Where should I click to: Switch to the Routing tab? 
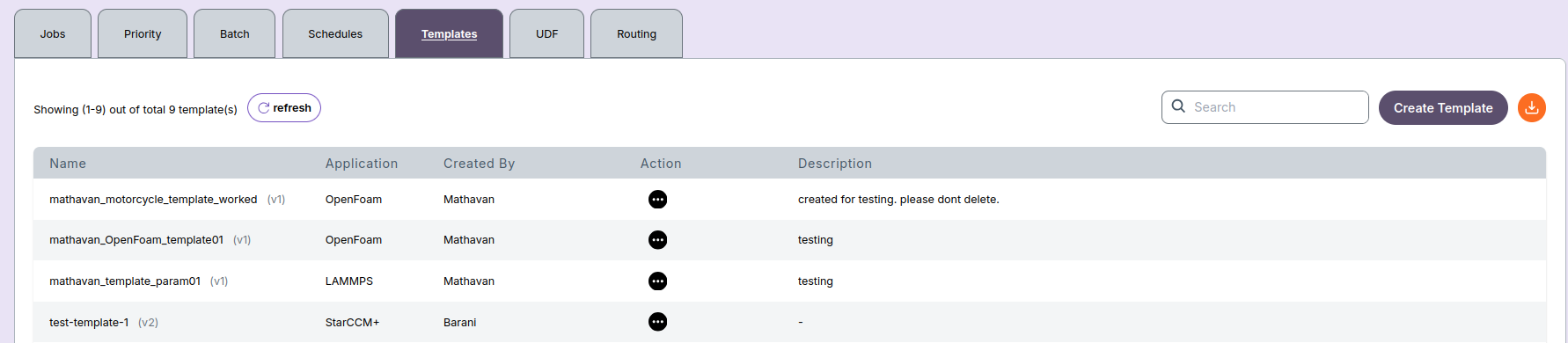[636, 33]
